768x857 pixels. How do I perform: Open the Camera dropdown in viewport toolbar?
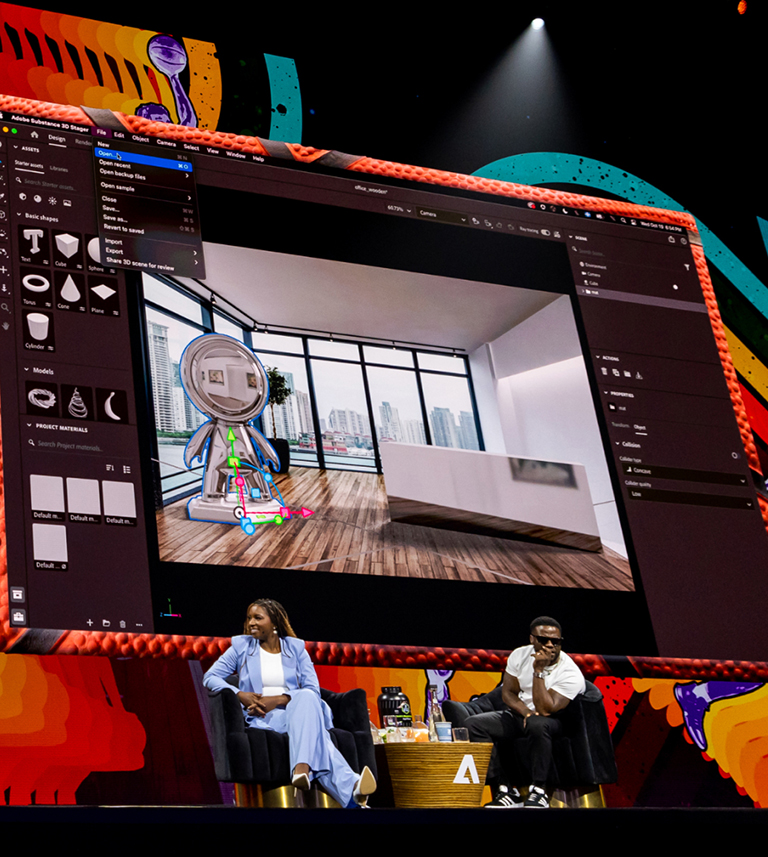(x=441, y=215)
